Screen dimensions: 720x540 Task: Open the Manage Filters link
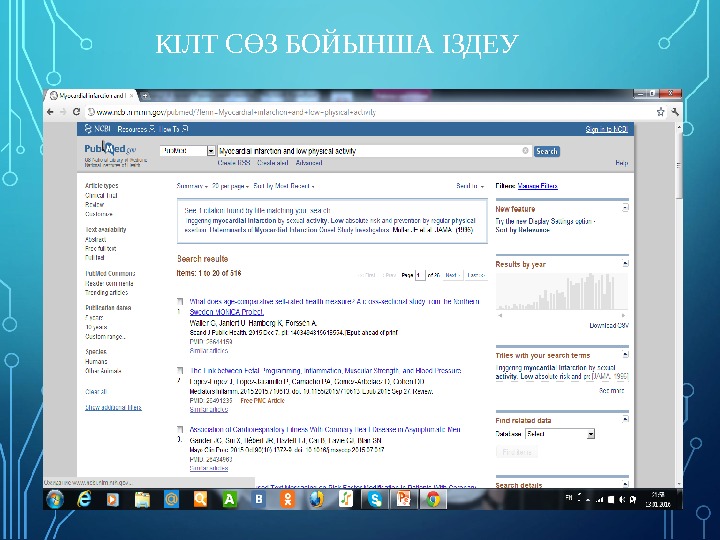(x=537, y=186)
